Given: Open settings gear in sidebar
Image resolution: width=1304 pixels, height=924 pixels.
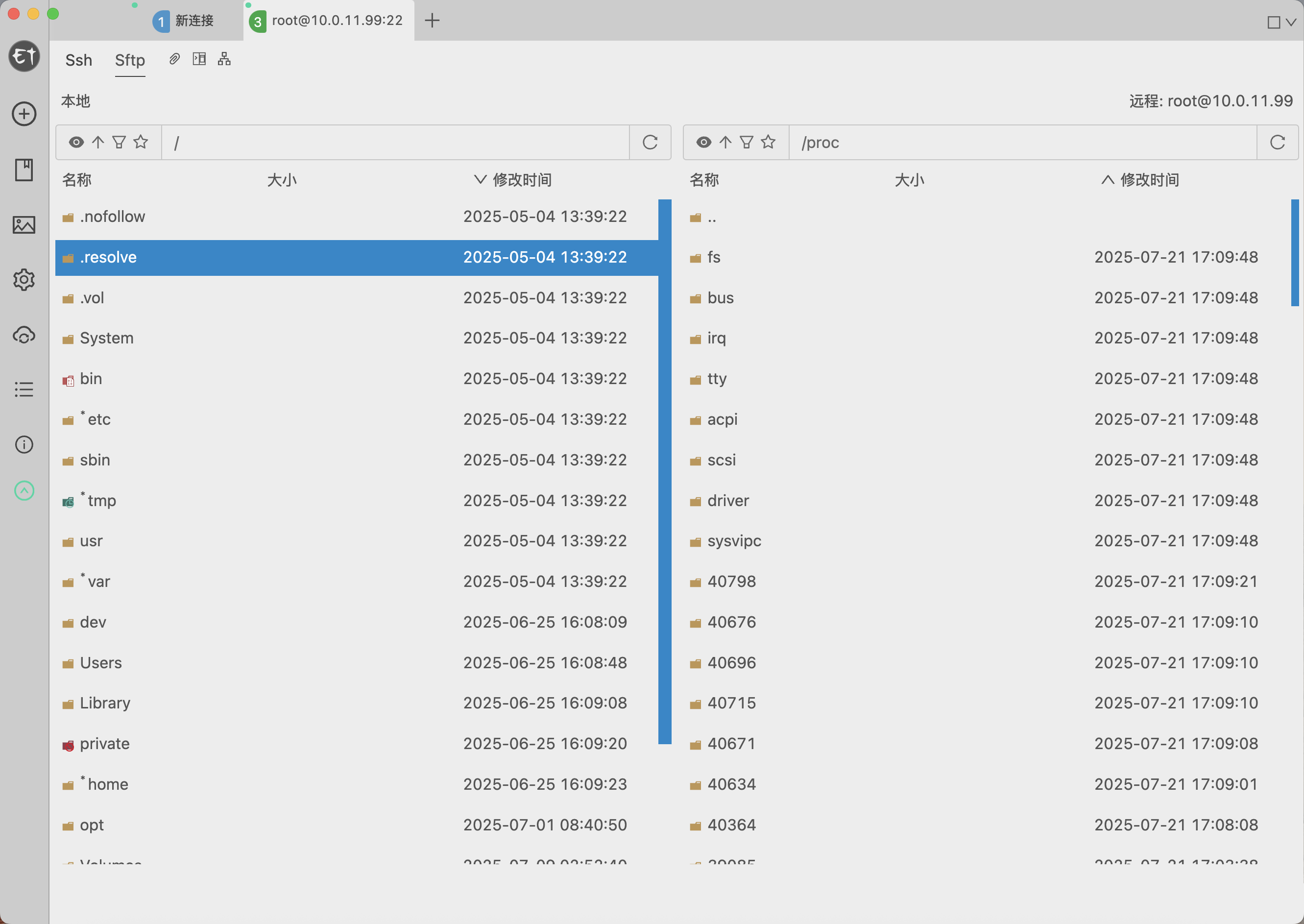Looking at the screenshot, I should click(24, 280).
